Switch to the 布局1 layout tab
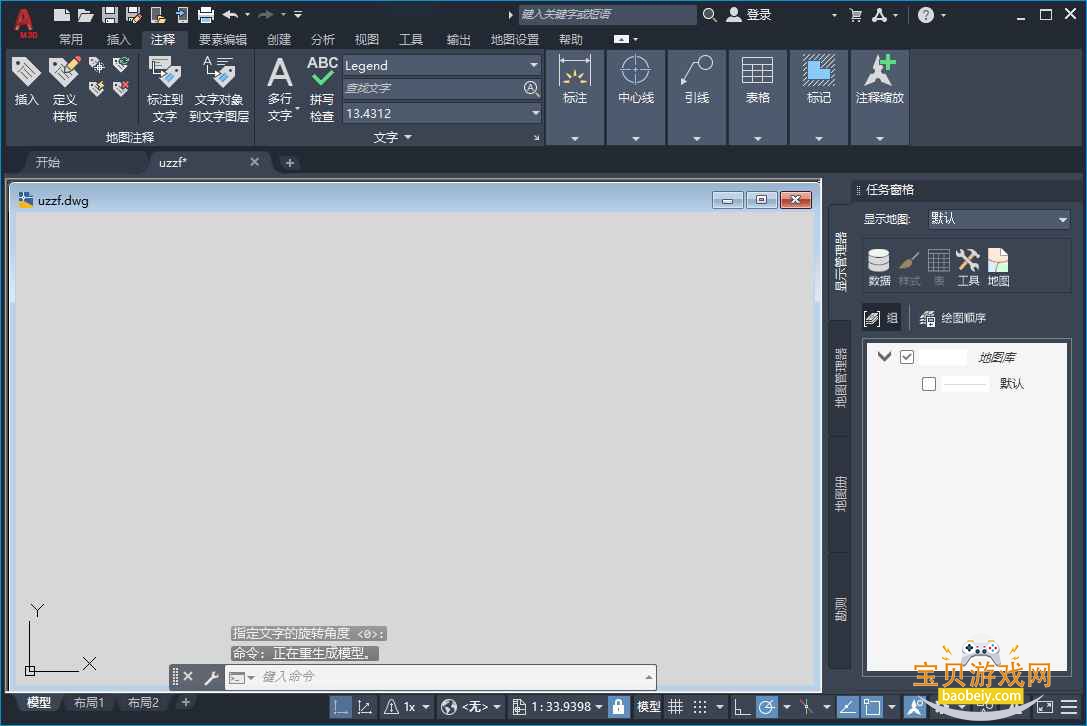Image resolution: width=1087 pixels, height=726 pixels. tap(89, 702)
